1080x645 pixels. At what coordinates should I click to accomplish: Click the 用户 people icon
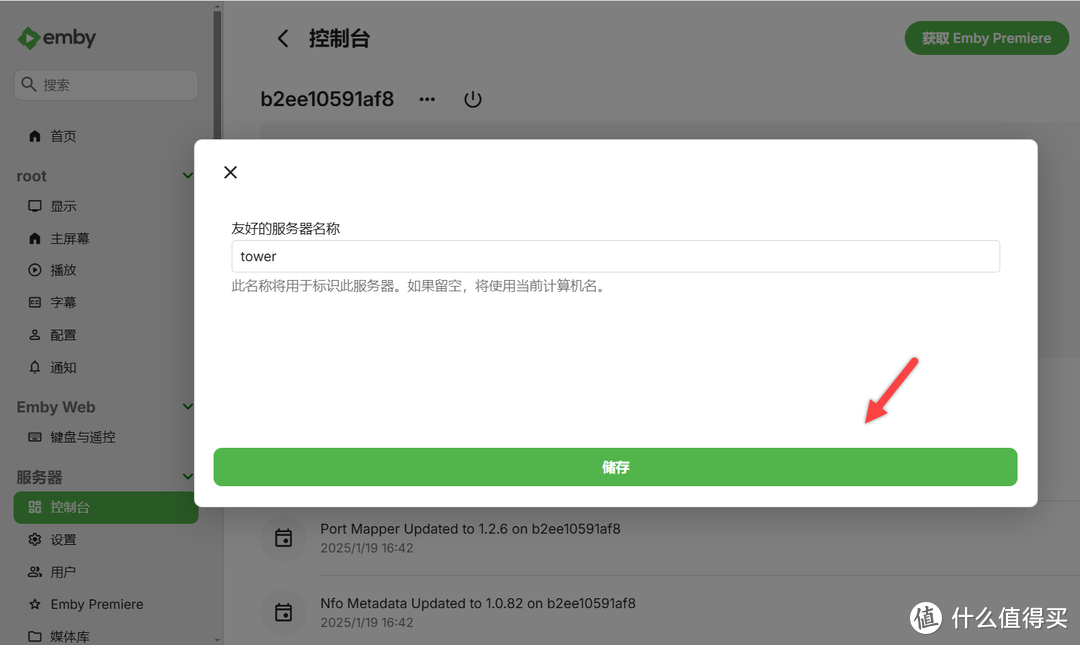click(34, 572)
